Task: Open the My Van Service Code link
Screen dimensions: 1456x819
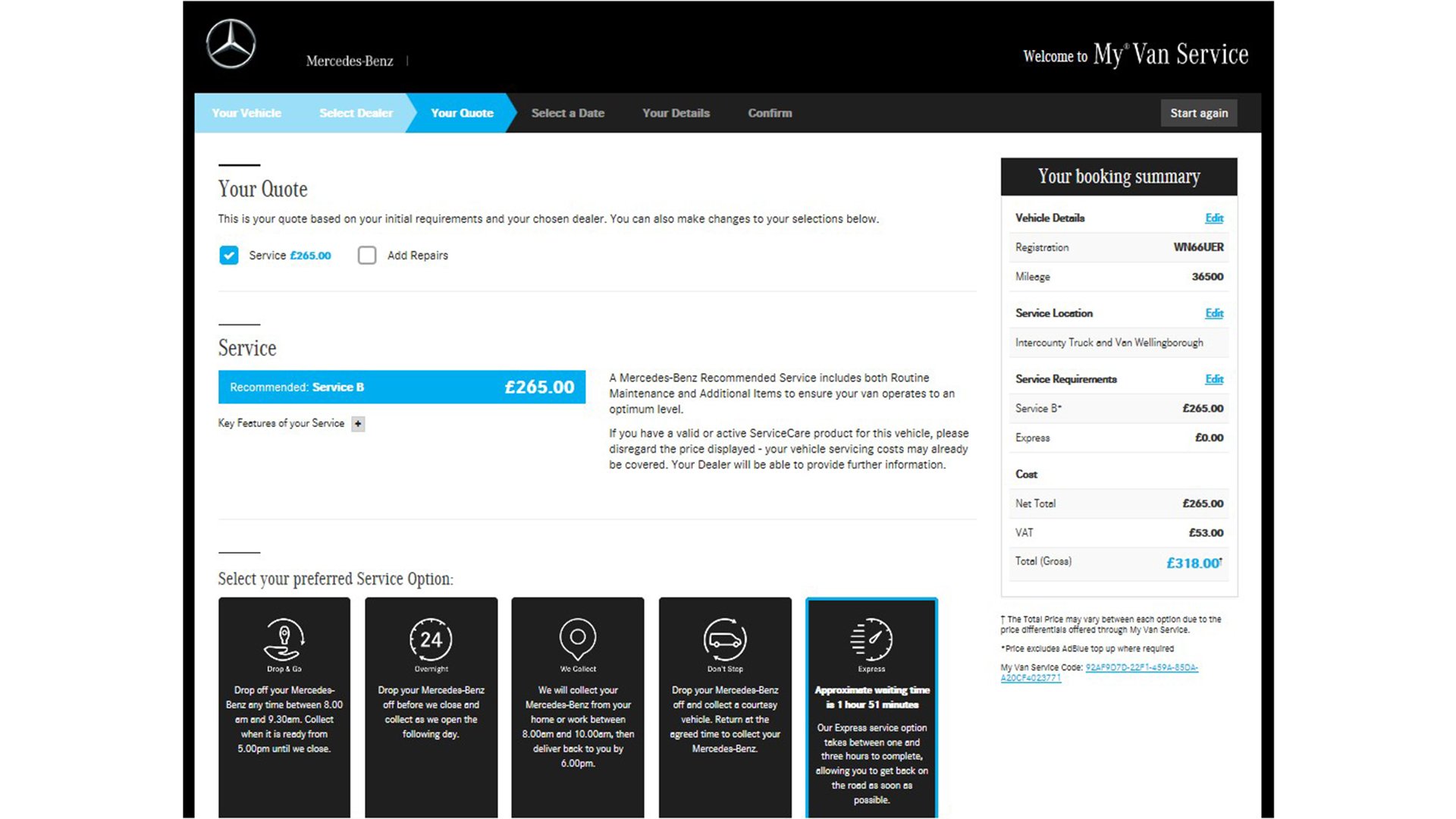Action: [x=1141, y=668]
